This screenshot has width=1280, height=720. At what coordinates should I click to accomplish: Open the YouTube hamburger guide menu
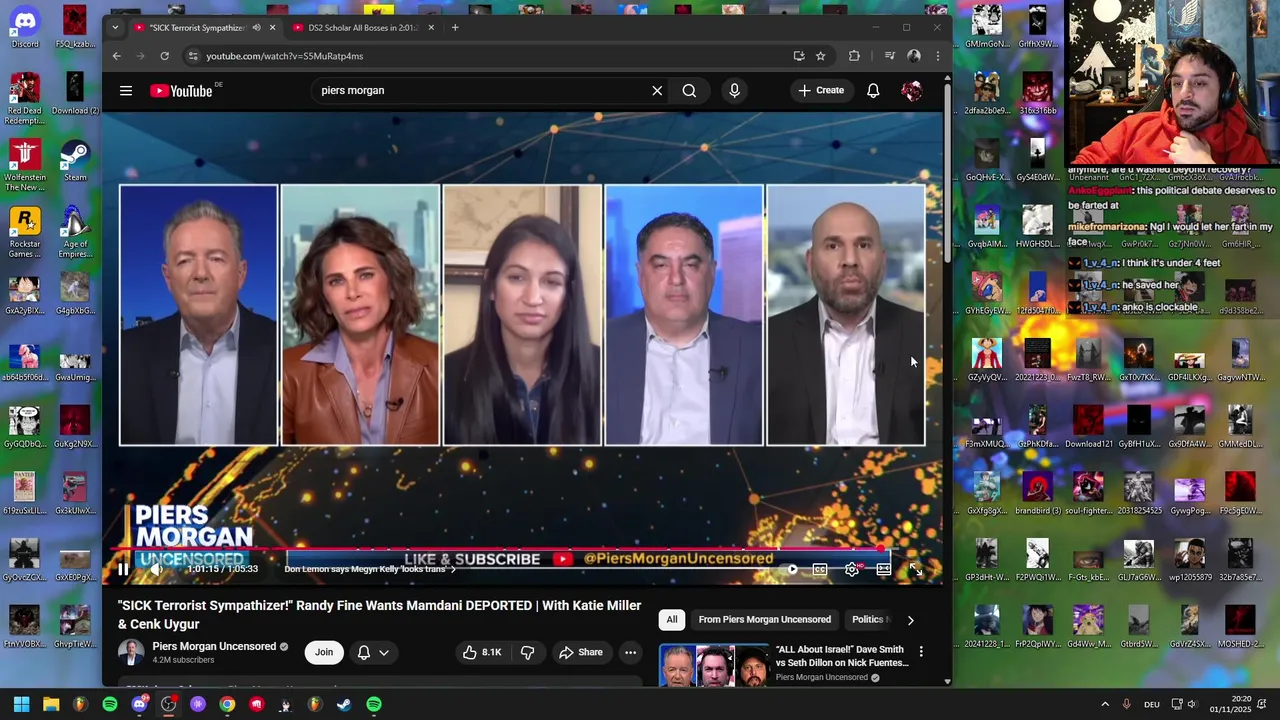(126, 90)
